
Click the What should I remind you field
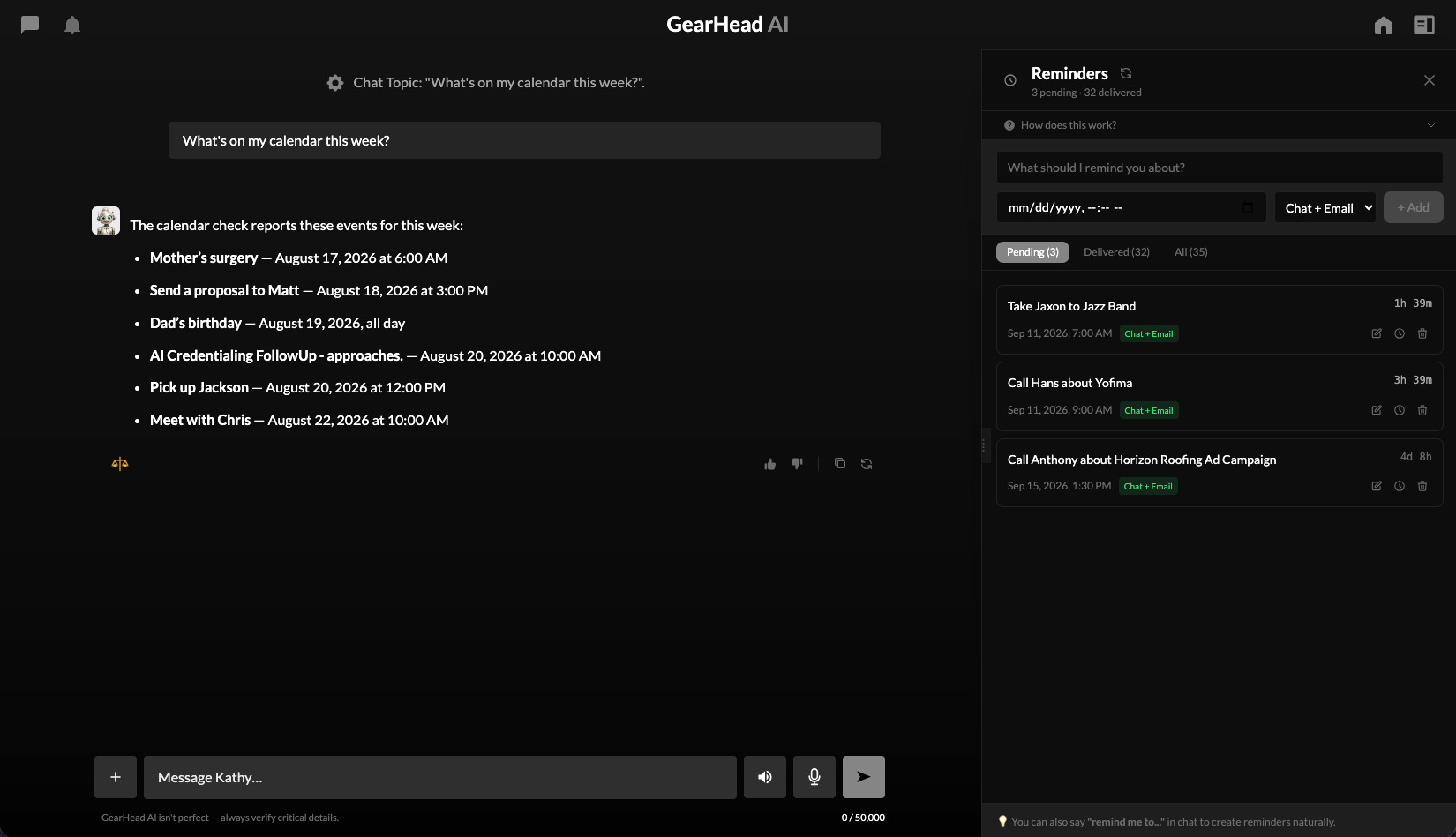click(1220, 168)
